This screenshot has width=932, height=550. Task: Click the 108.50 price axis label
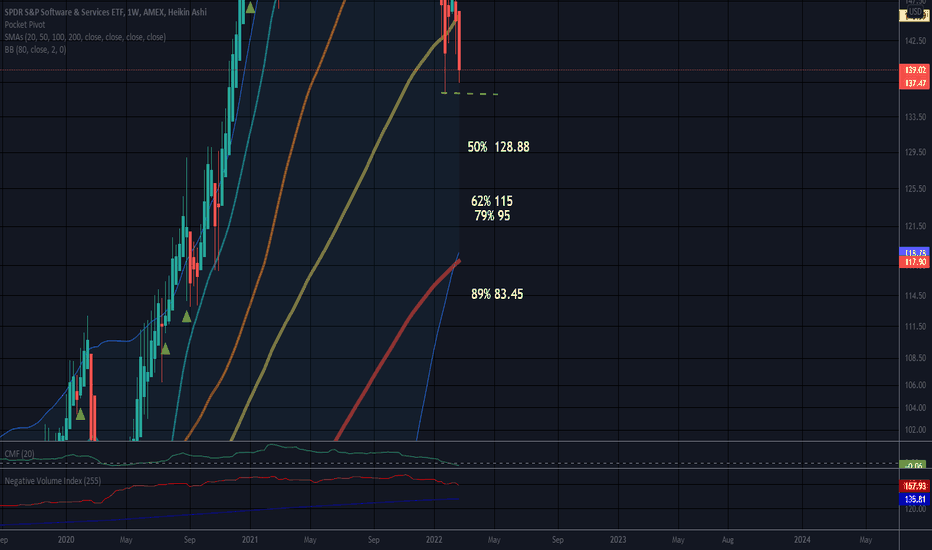[x=915, y=358]
